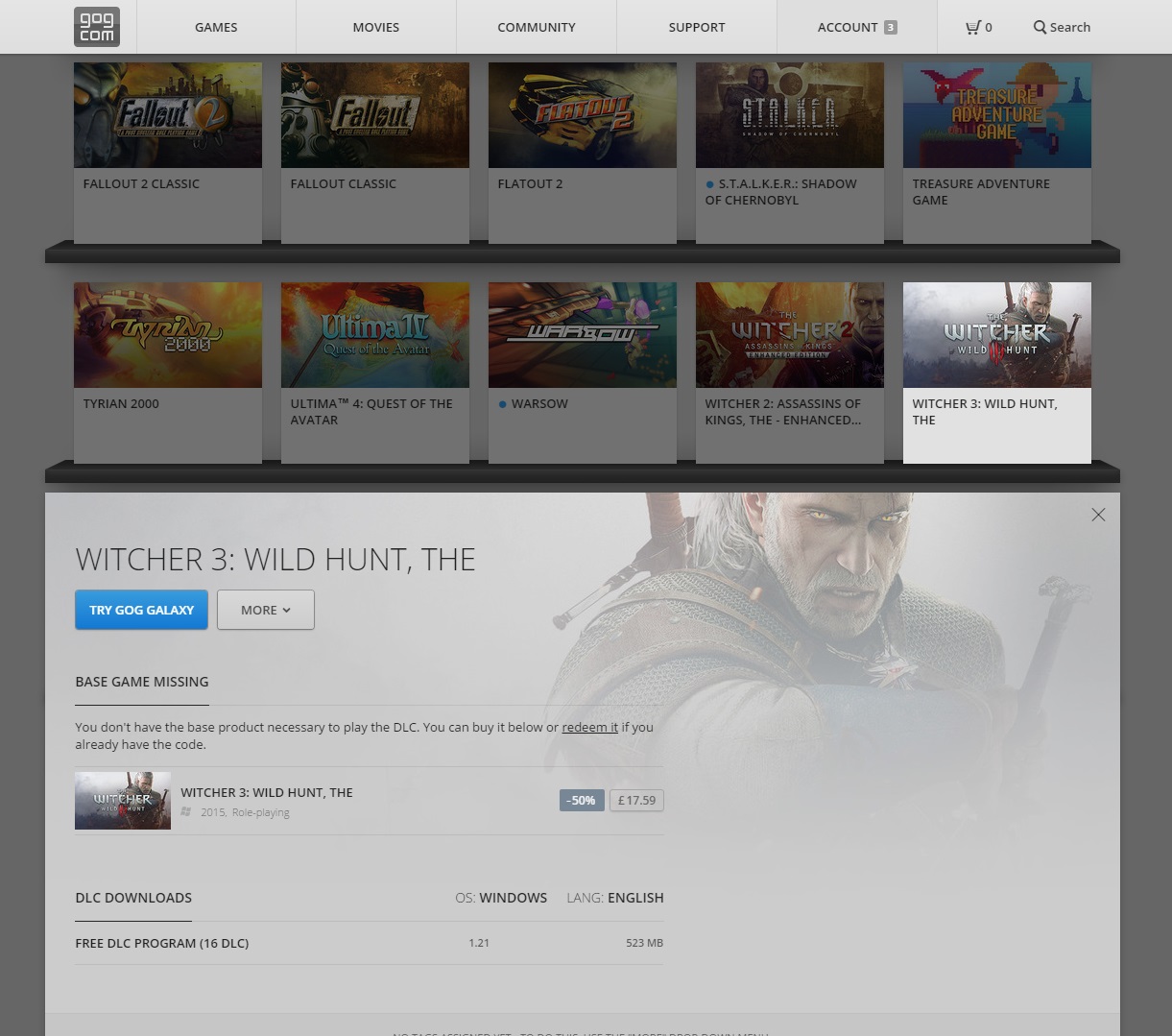Select the Treasure Adventure Game cover thumbnail
This screenshot has height=1036, width=1172.
click(997, 115)
